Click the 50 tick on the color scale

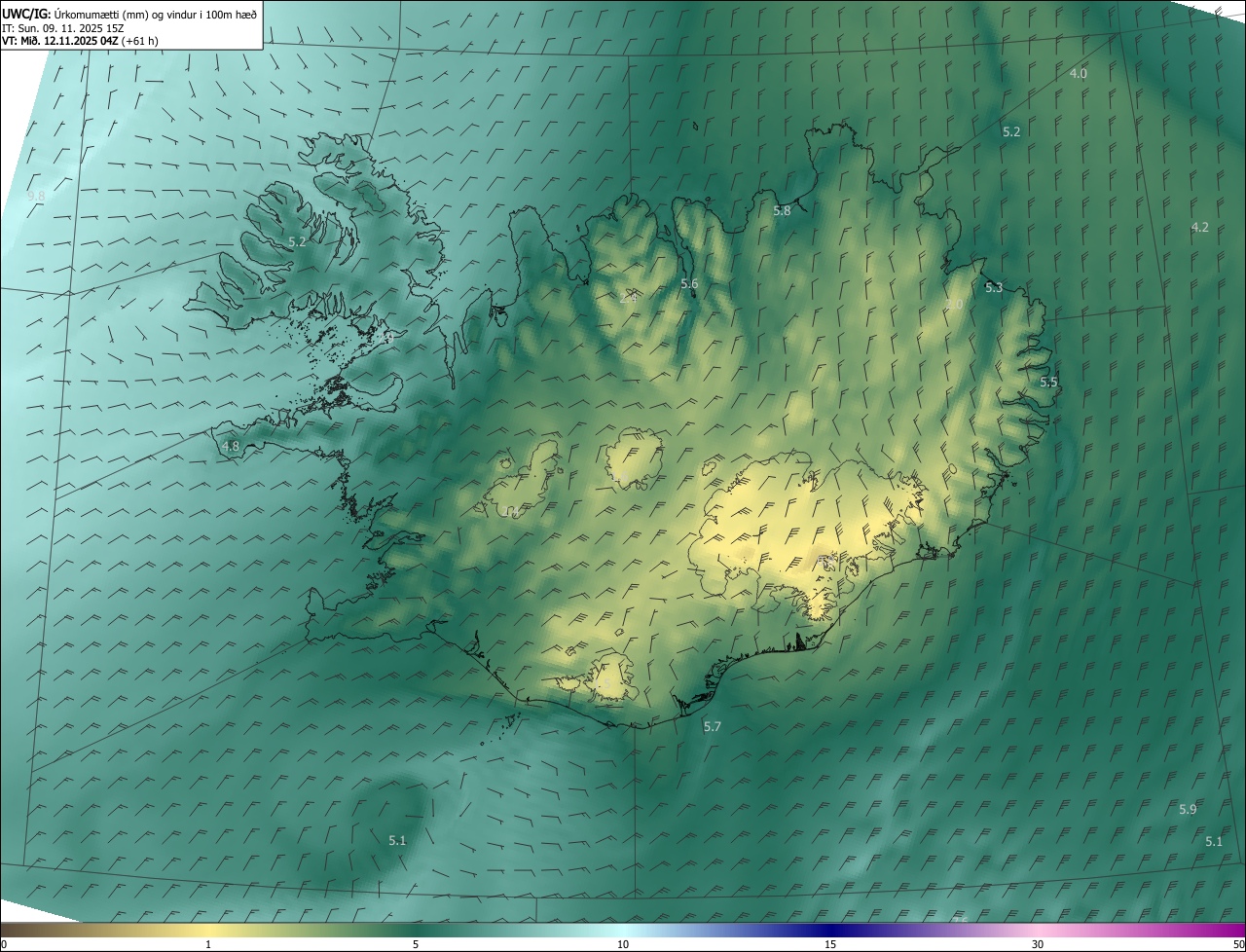point(1238,944)
